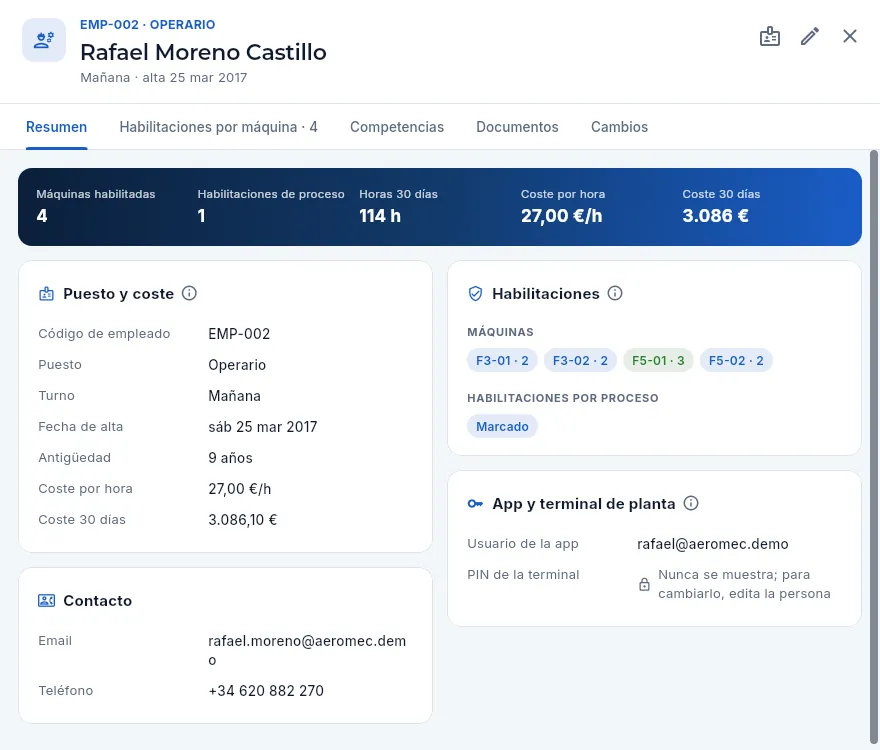
Task: Click the email rafael.moreno@aeromec.demo
Action: [x=307, y=650]
